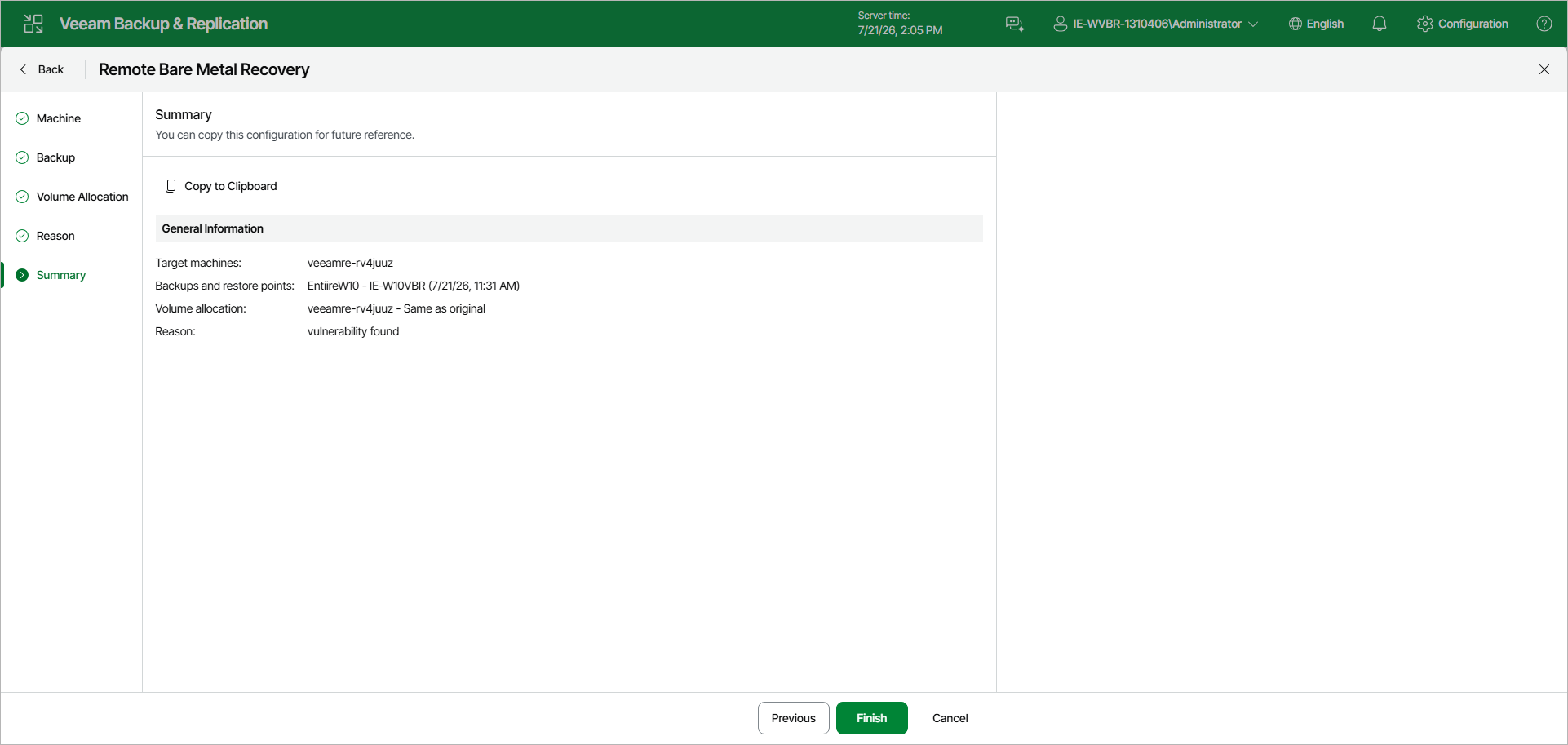Go Back from the wizard
This screenshot has height=745, width=1568.
(x=42, y=69)
